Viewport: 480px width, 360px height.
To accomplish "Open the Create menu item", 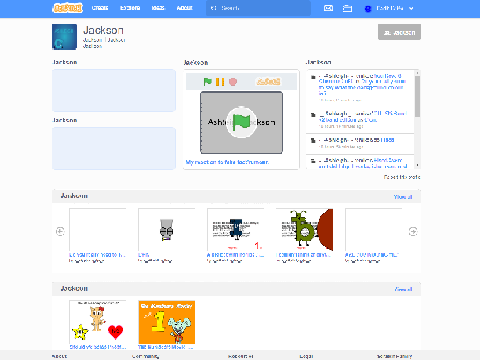I will click(100, 8).
